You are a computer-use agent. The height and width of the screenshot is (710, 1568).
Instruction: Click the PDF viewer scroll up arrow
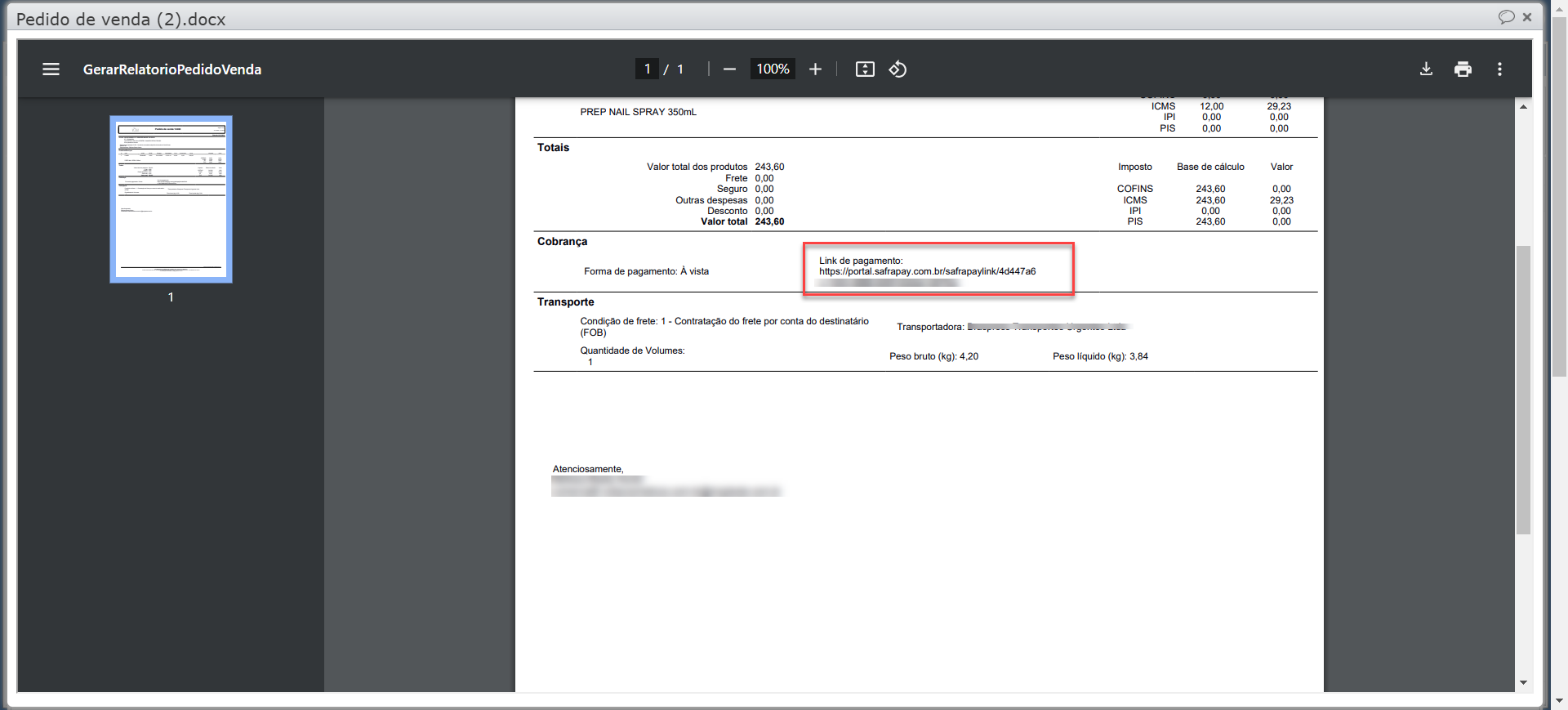[x=1523, y=107]
